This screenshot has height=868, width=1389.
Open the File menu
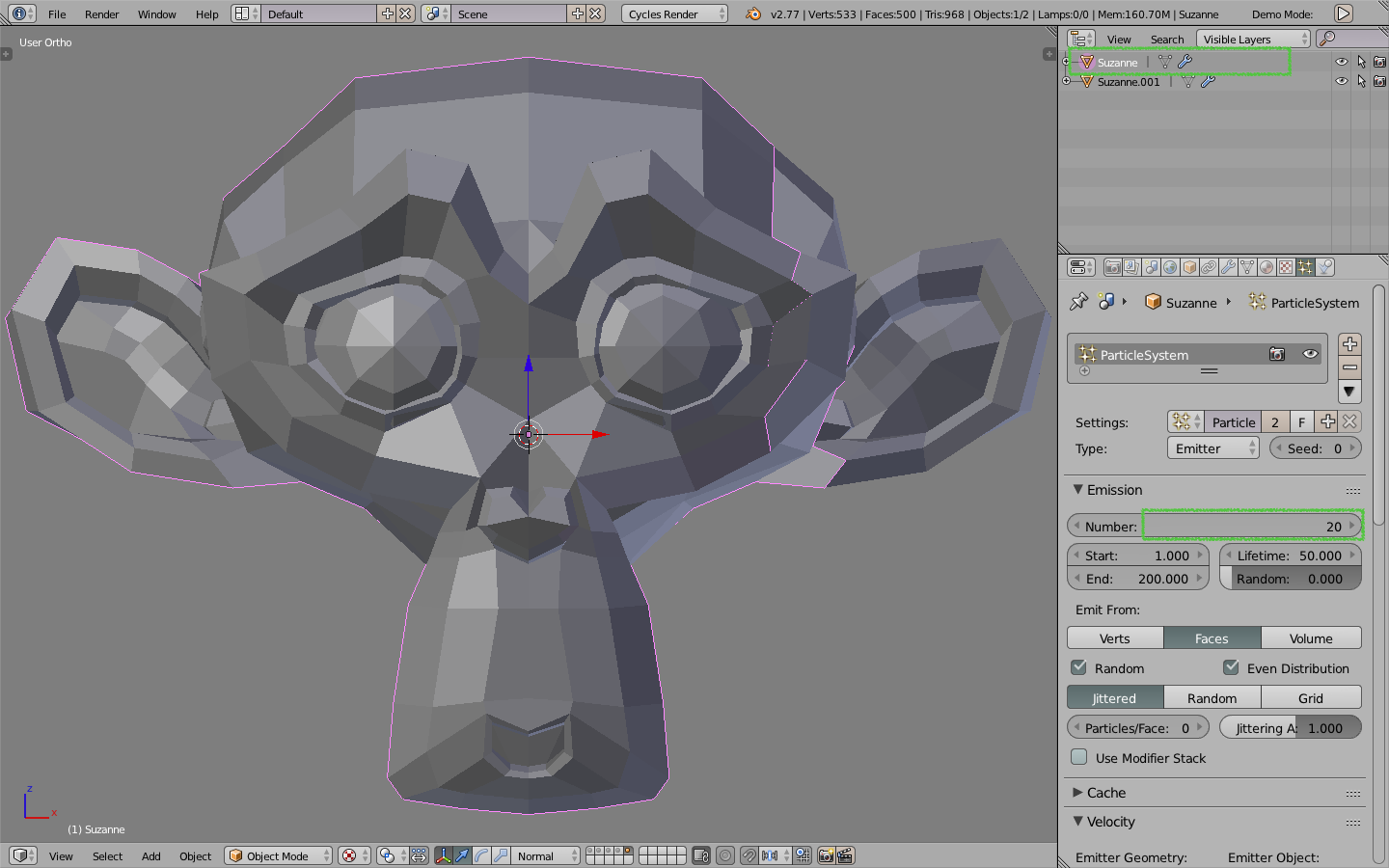(57, 14)
